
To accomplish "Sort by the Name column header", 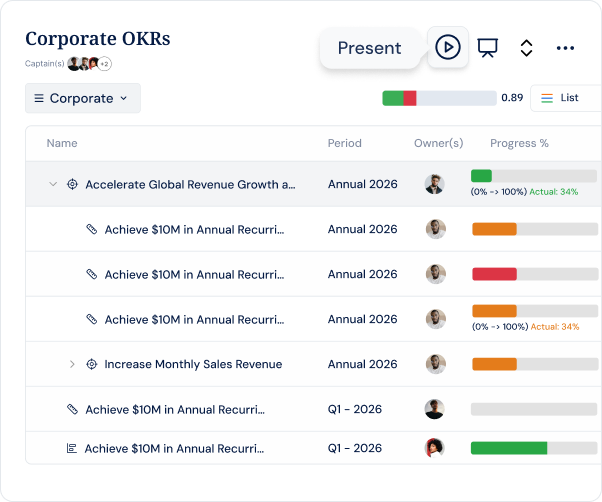I will 62,143.
